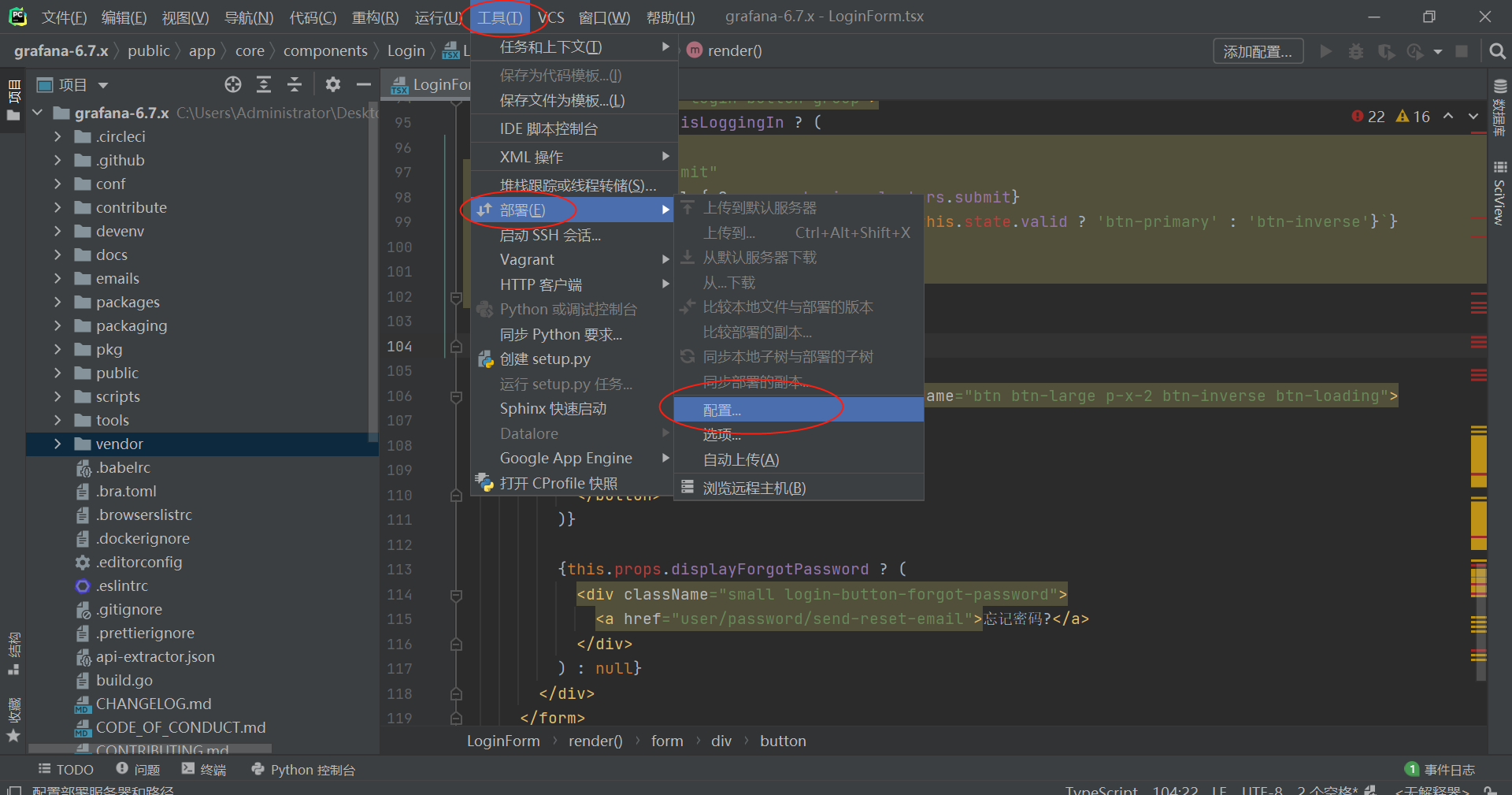1512x795 pixels.
Task: Click UTF-8 encoding in status bar
Action: pos(1262,789)
